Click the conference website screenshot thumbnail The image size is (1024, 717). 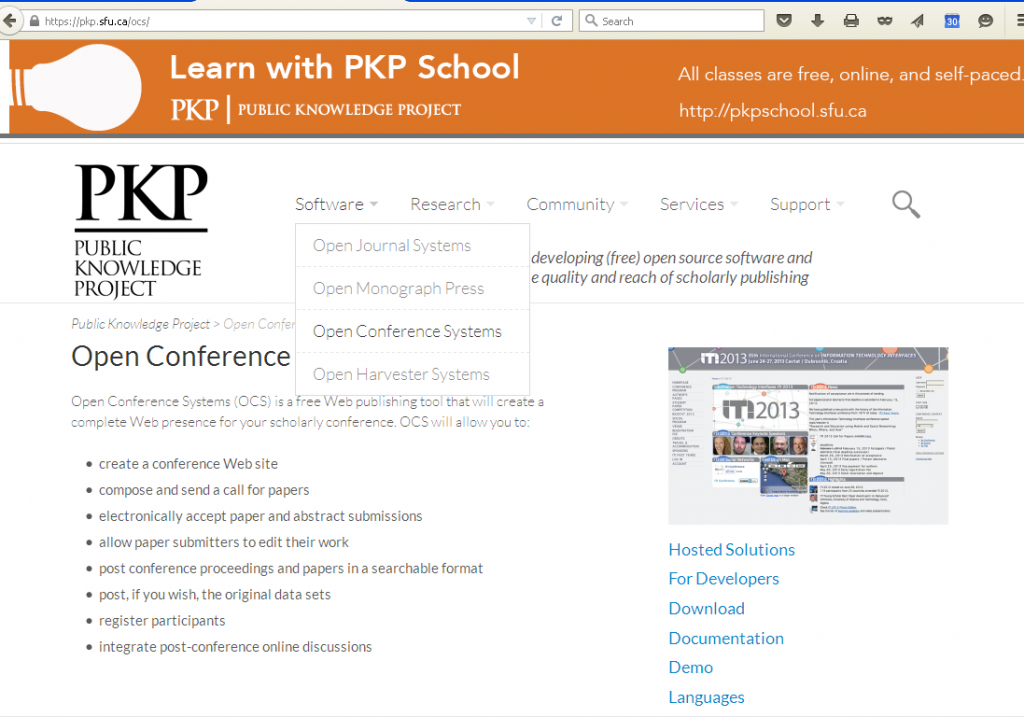(807, 436)
